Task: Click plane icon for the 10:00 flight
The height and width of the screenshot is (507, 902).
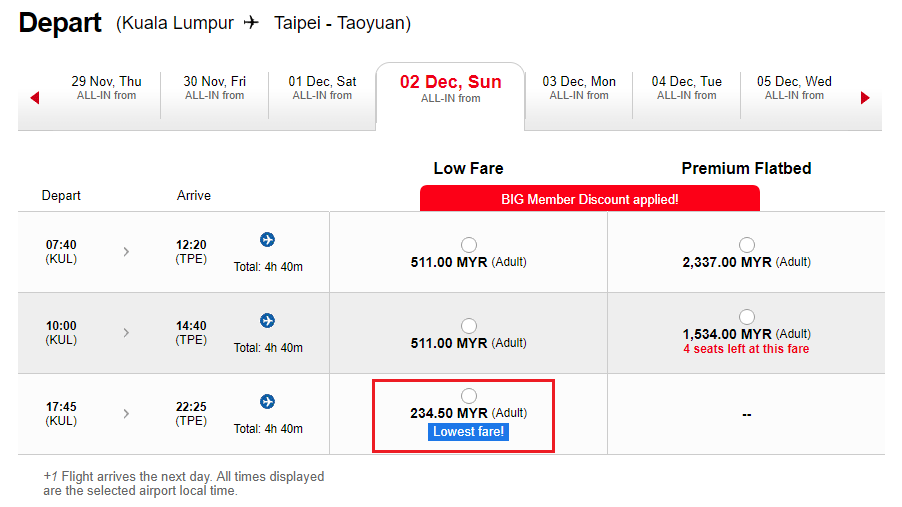Action: tap(267, 321)
